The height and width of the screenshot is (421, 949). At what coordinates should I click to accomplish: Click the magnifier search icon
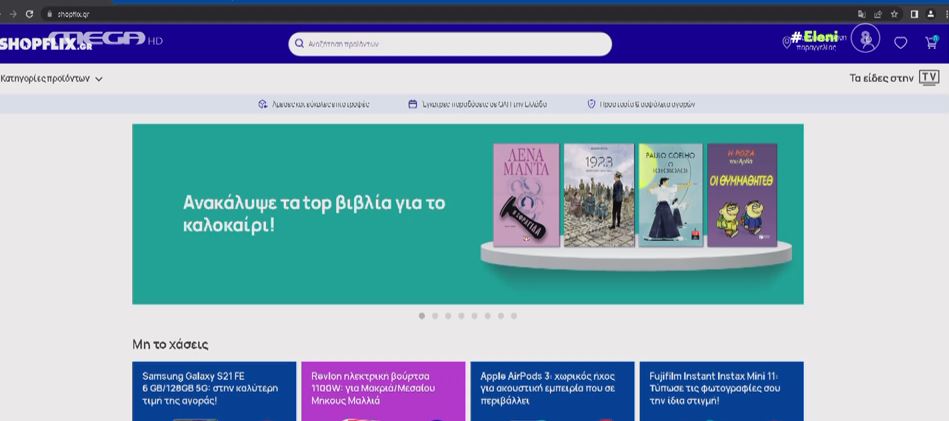click(x=299, y=44)
